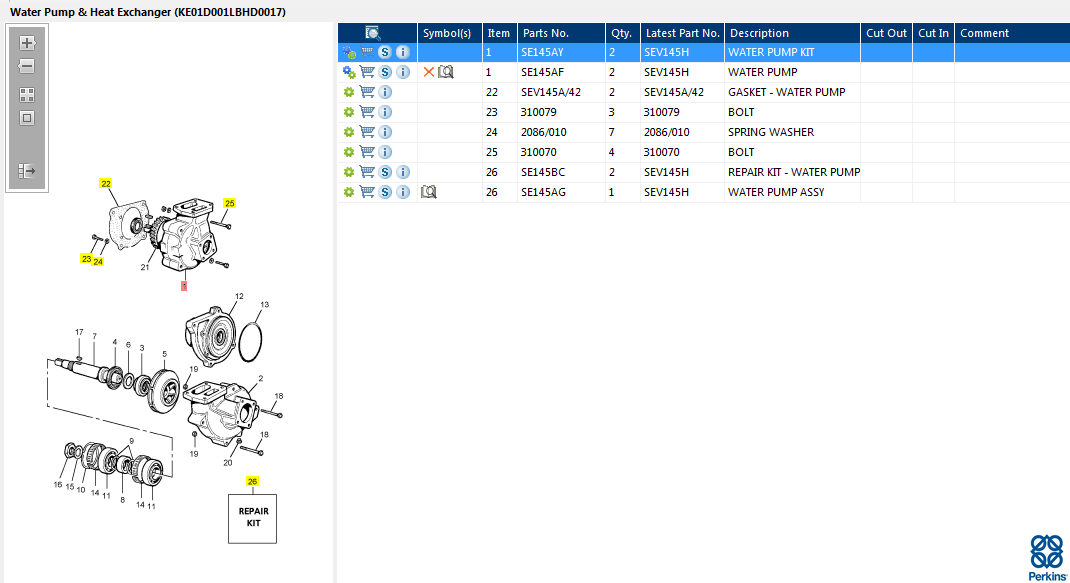1070x583 pixels.
Task: Sort by Parts No. column header
Action: pos(561,33)
